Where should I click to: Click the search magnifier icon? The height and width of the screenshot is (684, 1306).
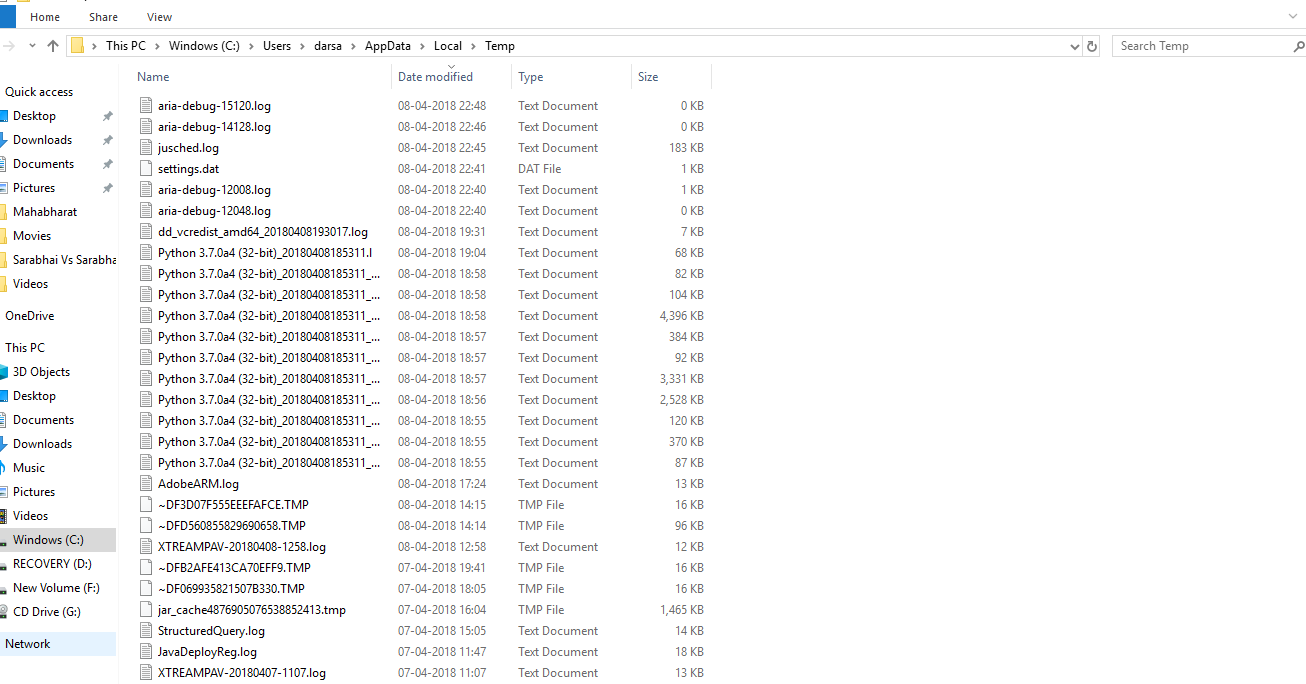1299,46
